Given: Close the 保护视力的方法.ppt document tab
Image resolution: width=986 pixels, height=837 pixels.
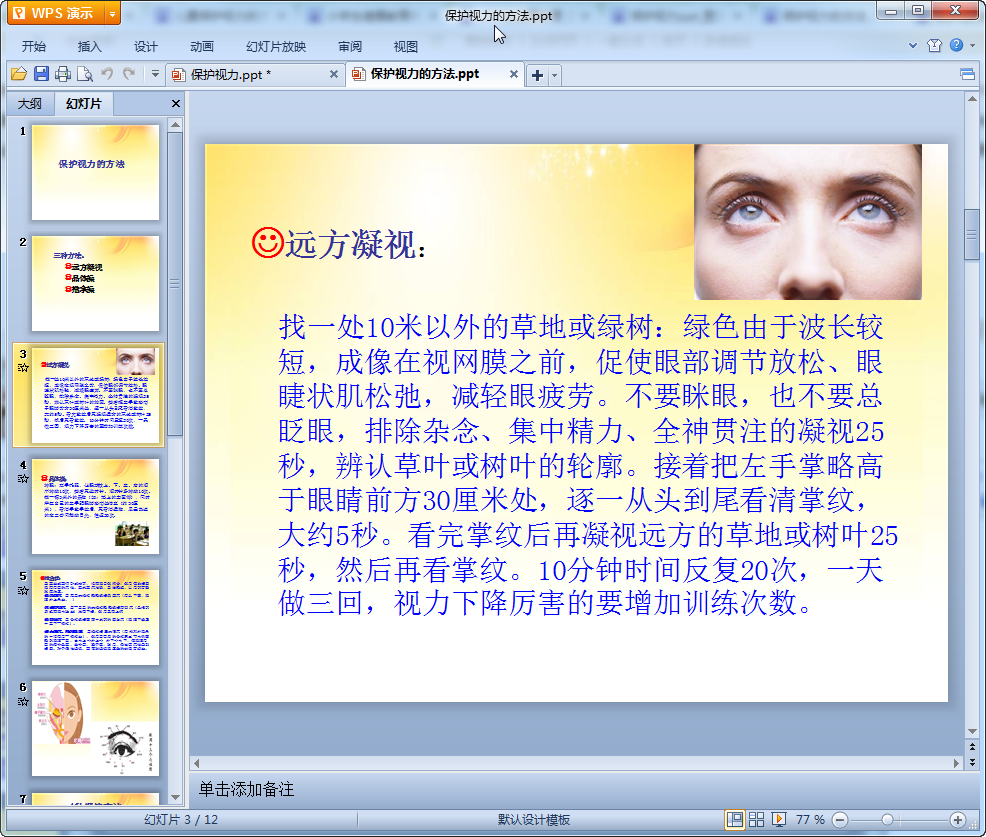Looking at the screenshot, I should (x=514, y=74).
